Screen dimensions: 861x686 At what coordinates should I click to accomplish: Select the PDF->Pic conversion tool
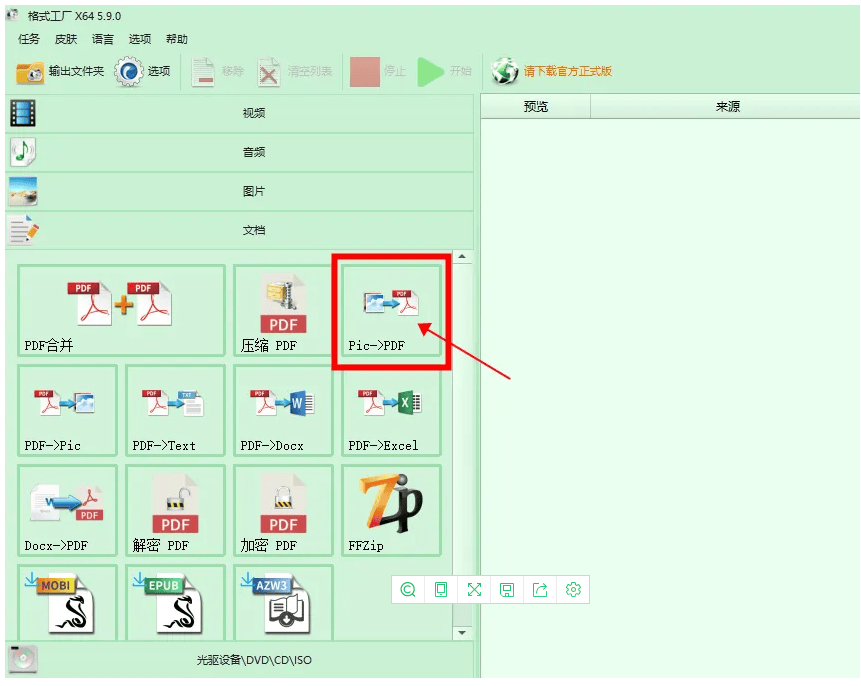[68, 411]
